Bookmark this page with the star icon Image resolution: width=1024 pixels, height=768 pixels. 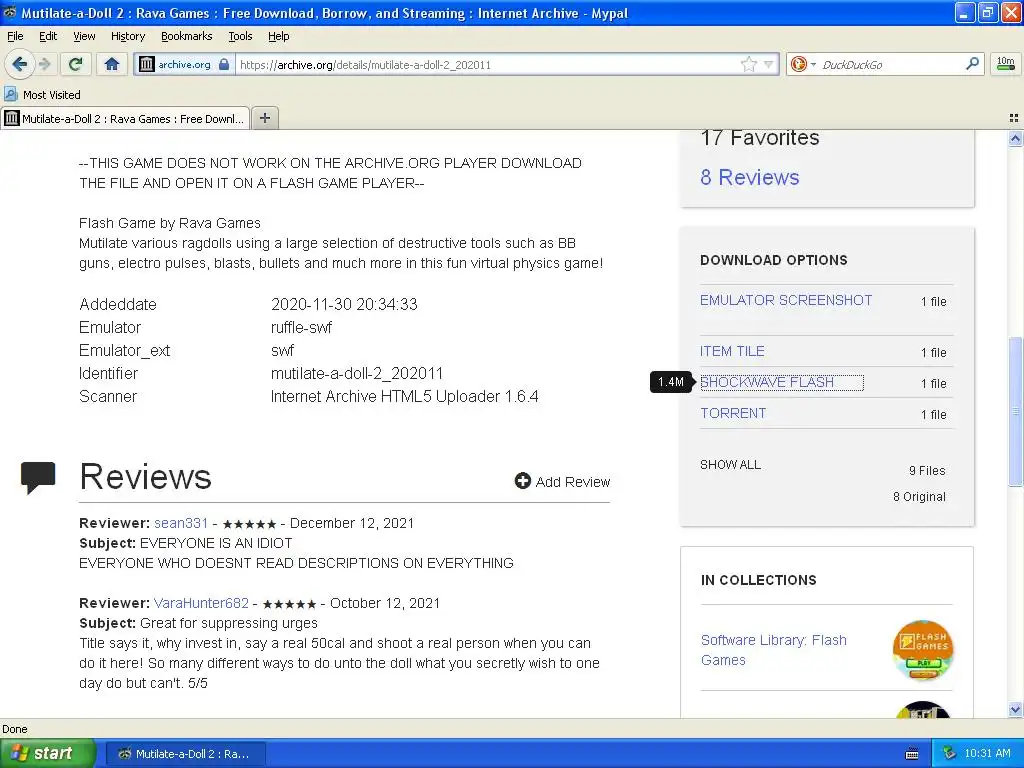tap(748, 64)
